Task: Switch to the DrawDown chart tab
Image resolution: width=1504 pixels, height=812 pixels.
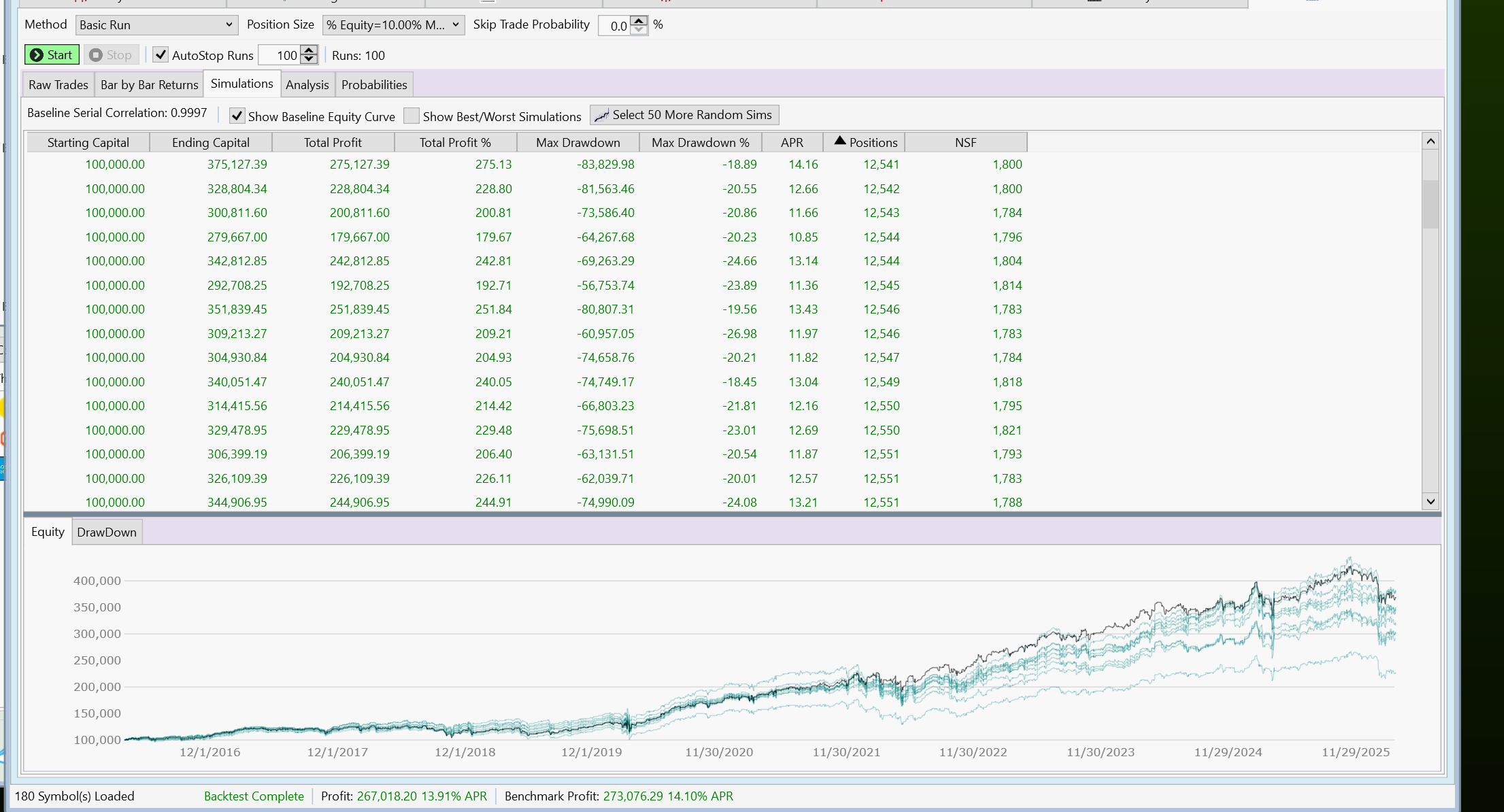Action: pos(107,532)
